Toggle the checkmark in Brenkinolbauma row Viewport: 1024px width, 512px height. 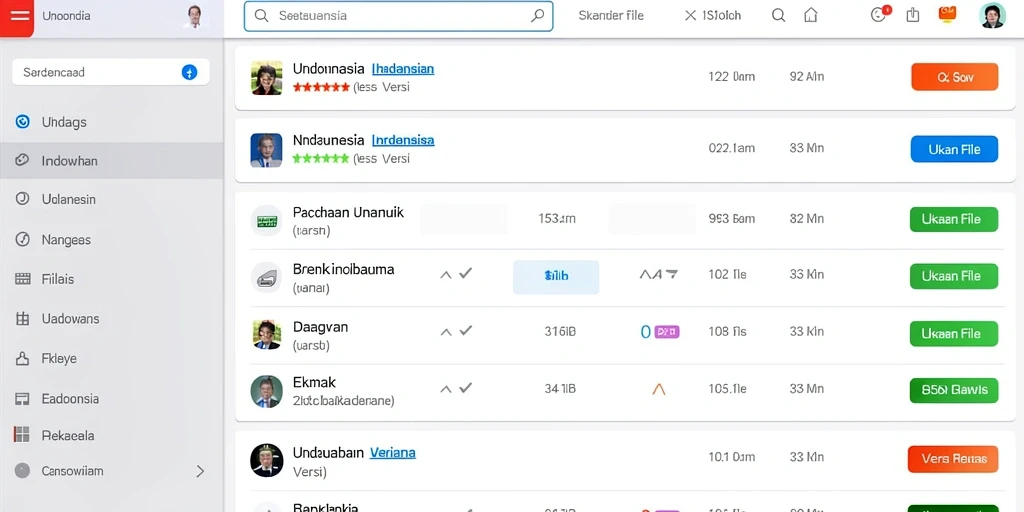click(466, 274)
